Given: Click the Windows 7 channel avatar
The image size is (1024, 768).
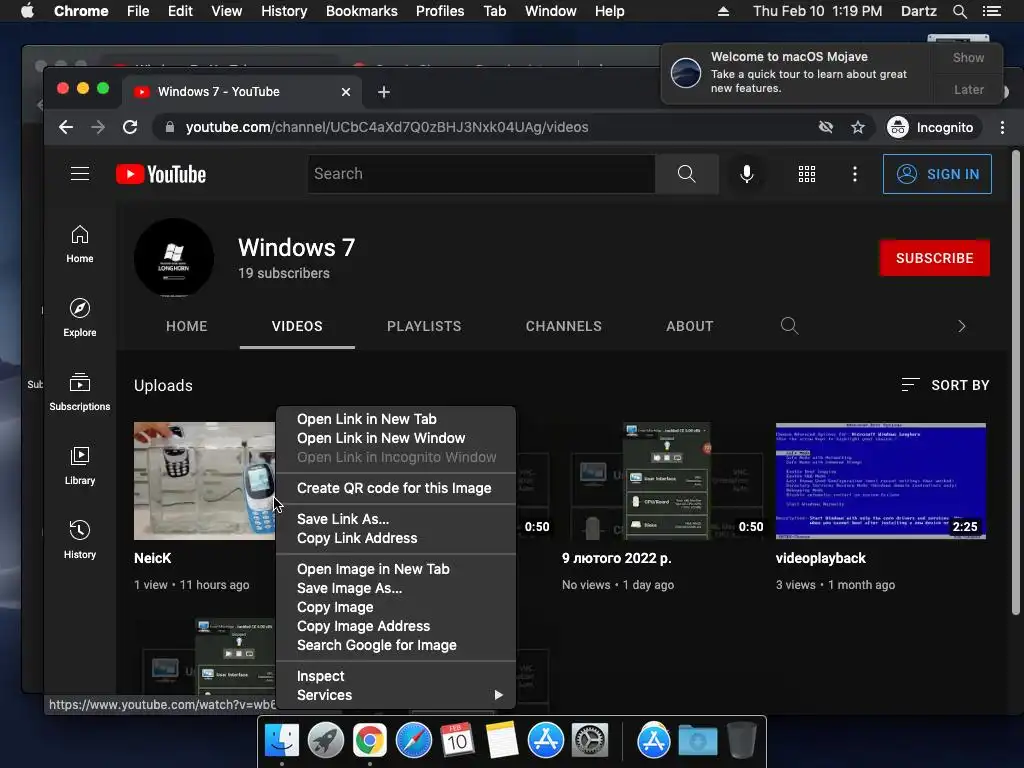Looking at the screenshot, I should tap(174, 258).
